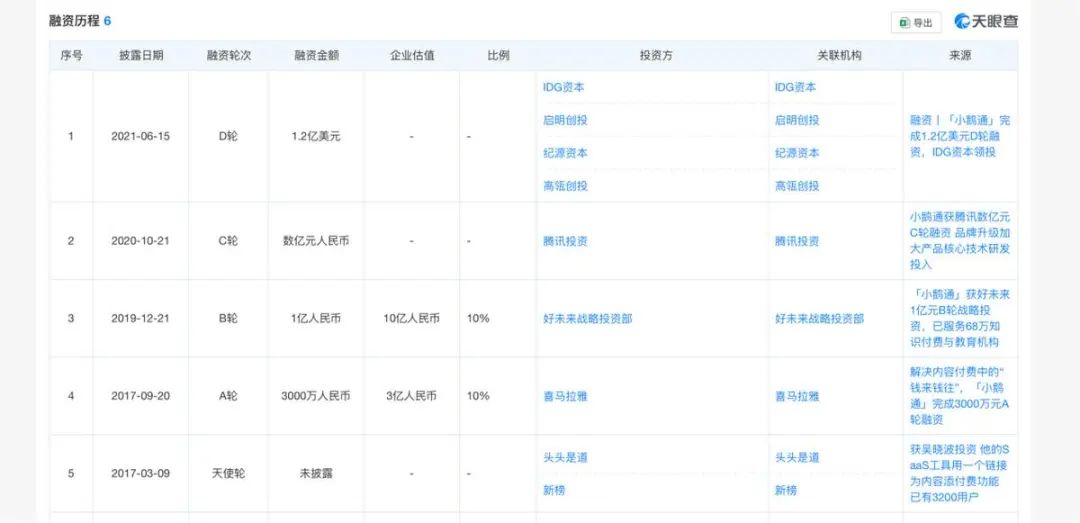Select the date 2020-10-21
Viewport: 1080px width, 523px height.
tap(141, 241)
